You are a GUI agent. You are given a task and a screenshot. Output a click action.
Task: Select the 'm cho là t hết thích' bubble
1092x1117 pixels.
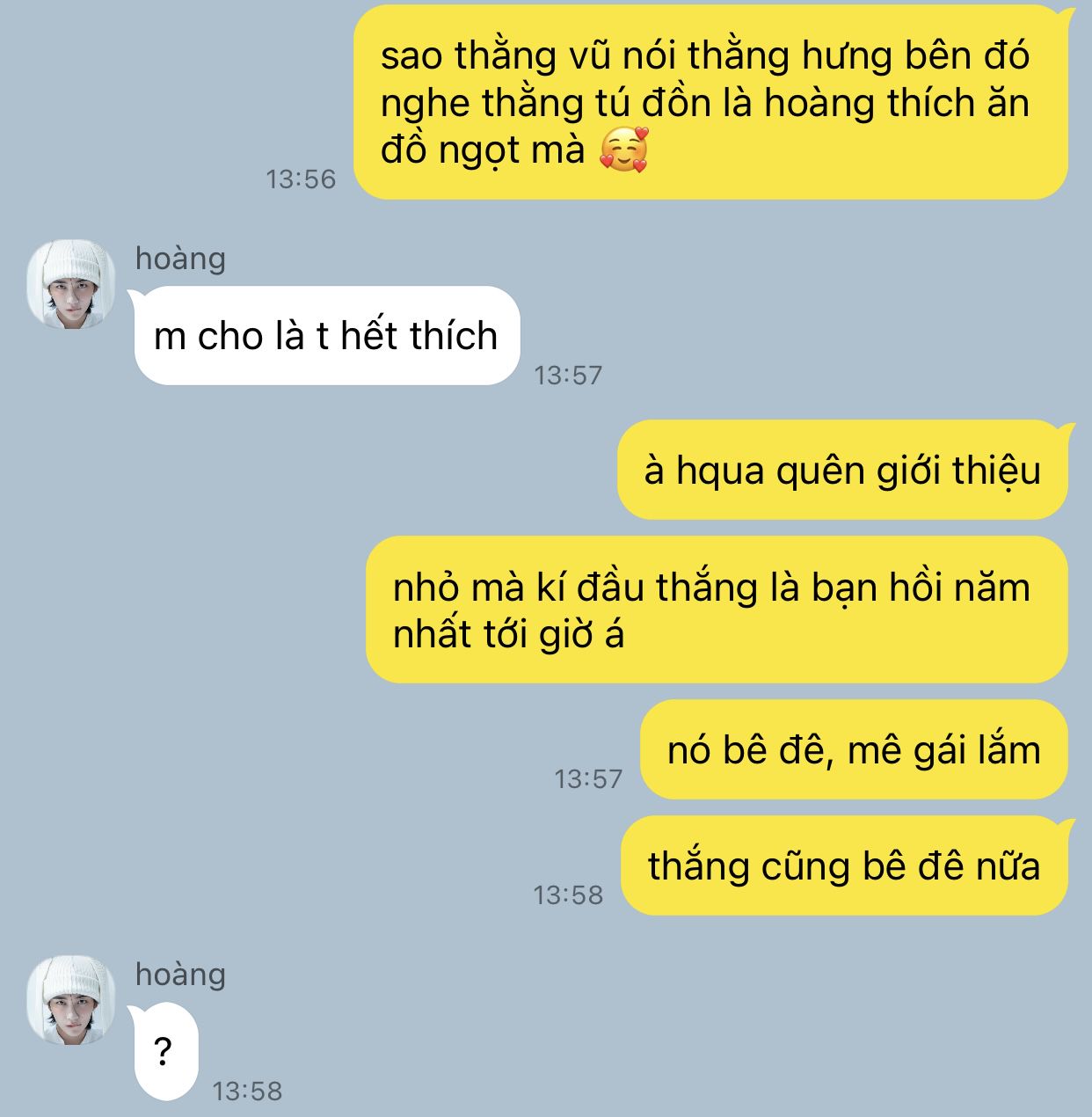(x=326, y=335)
